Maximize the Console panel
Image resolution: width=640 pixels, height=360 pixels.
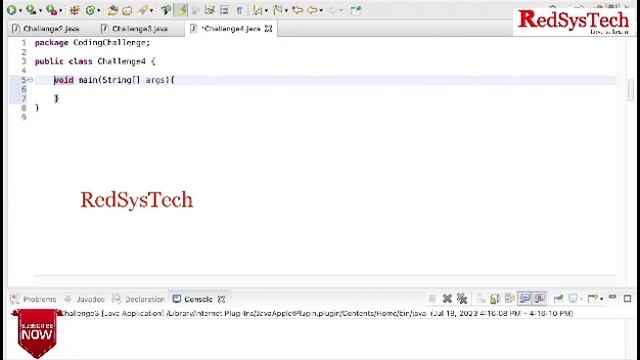pyautogui.click(x=627, y=299)
